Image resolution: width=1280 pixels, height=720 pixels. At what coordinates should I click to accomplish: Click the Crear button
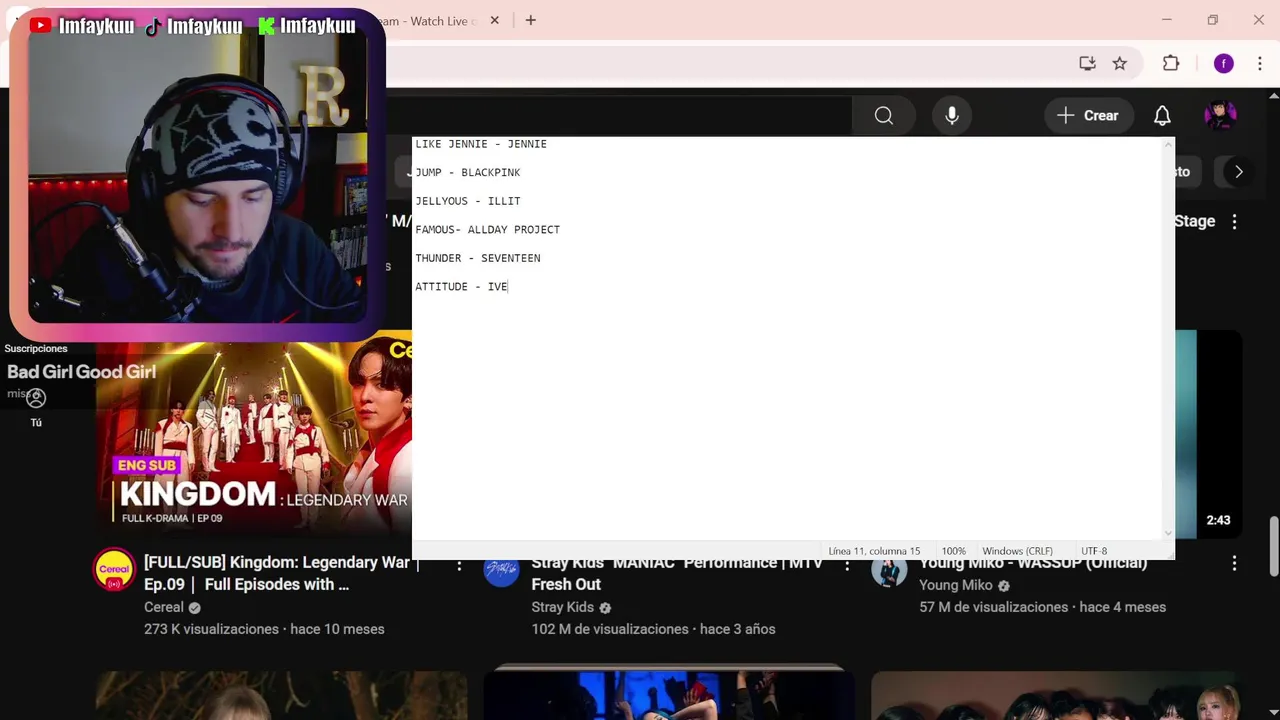click(1088, 116)
